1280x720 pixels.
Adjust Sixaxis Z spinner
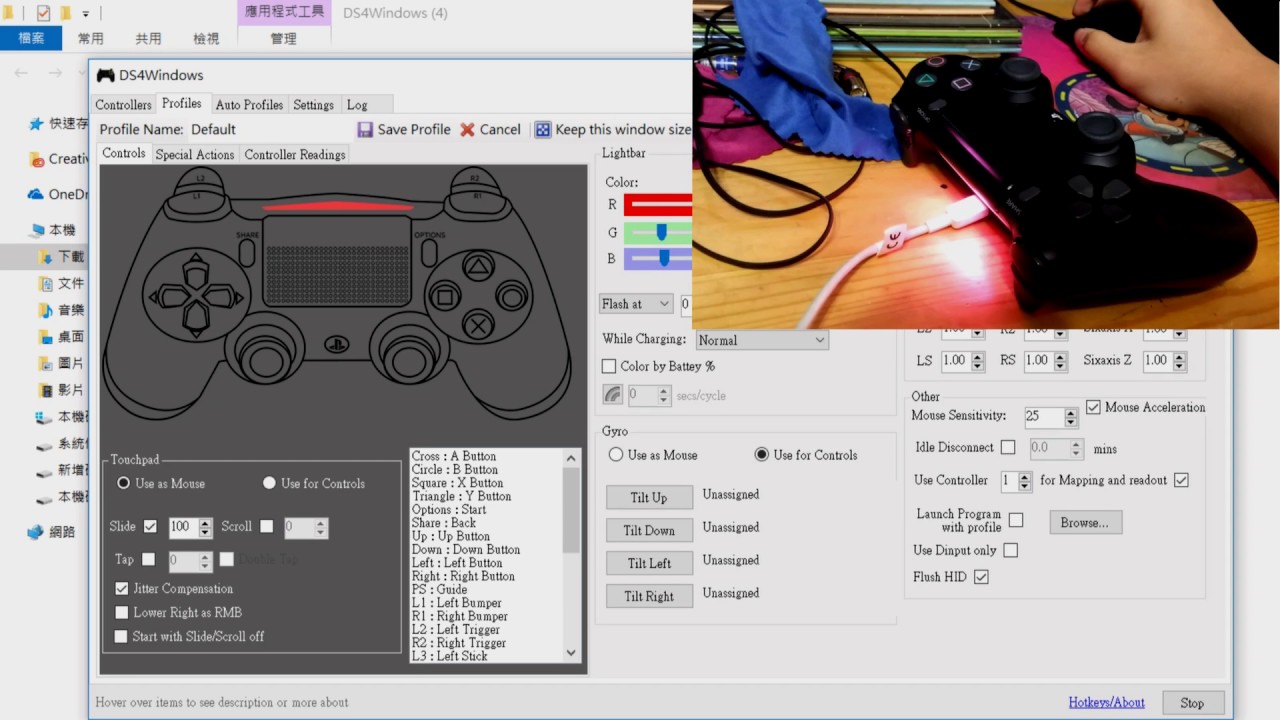click(1178, 361)
